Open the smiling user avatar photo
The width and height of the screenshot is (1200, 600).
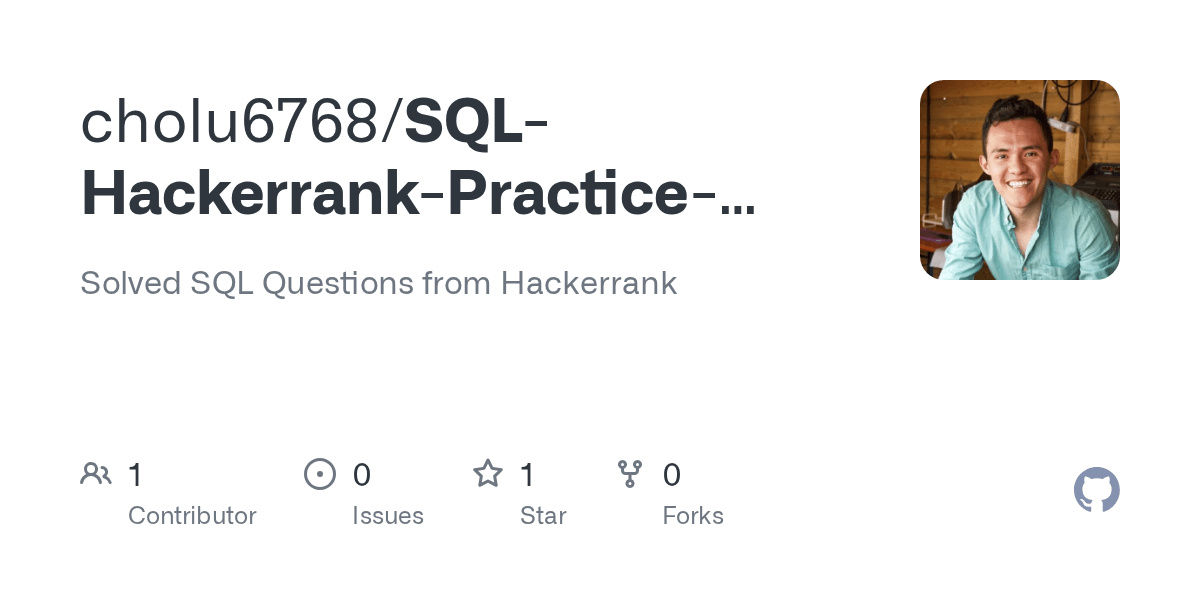(x=1020, y=180)
